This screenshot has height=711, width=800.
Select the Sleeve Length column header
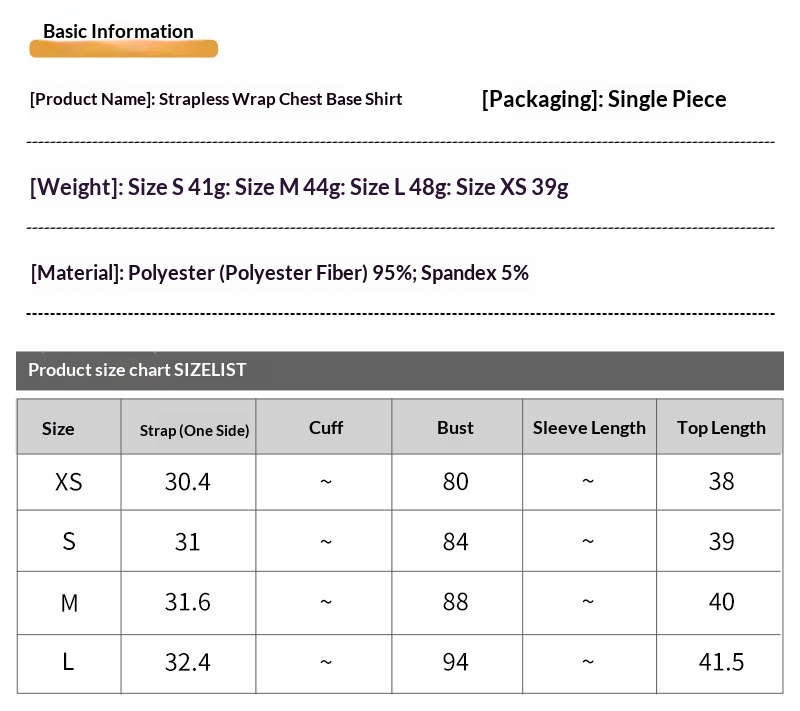589,428
